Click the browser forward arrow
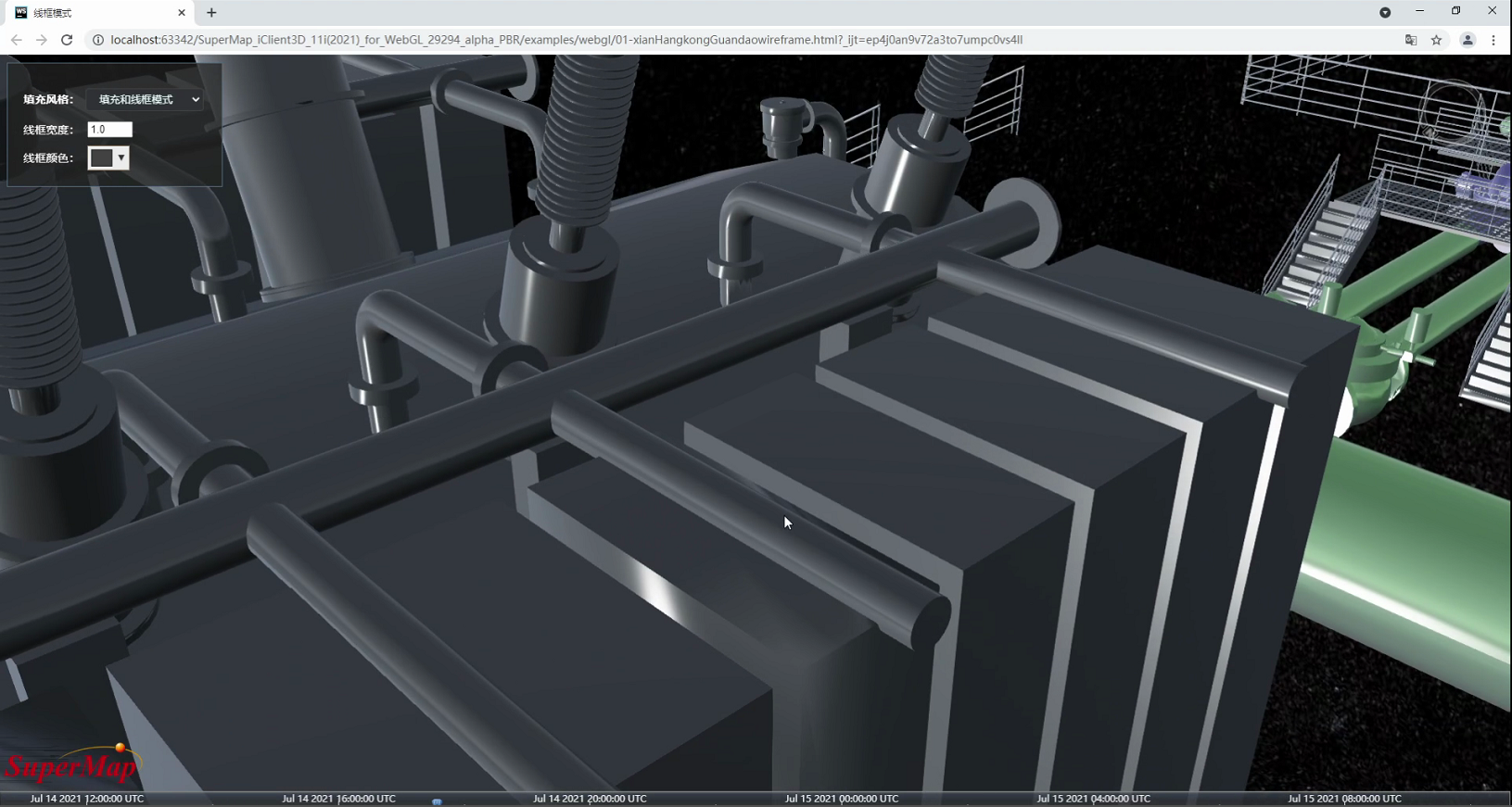This screenshot has height=807, width=1512. click(41, 40)
